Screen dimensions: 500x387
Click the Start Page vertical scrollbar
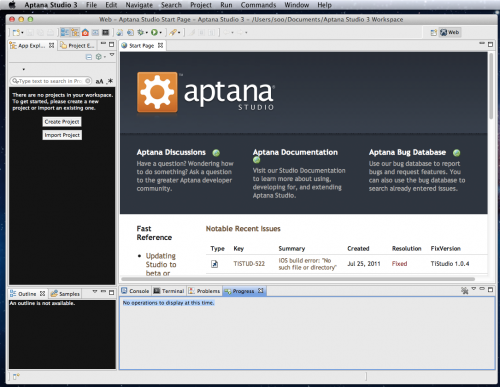point(491,86)
